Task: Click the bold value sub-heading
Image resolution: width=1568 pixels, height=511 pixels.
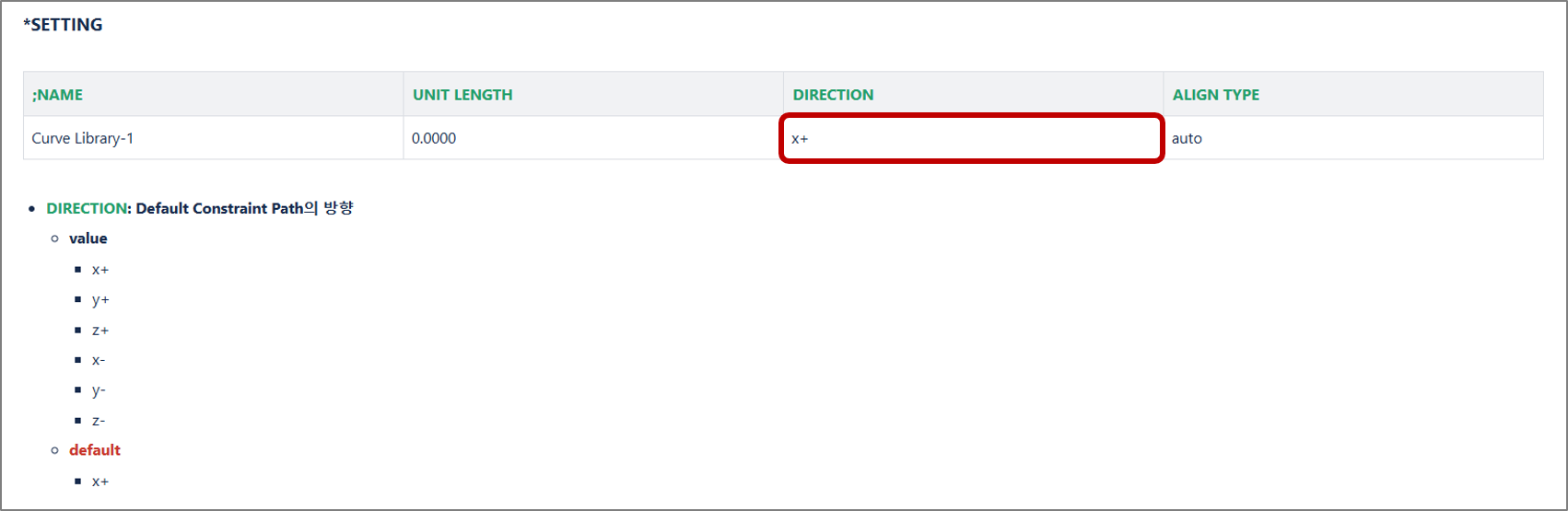Action: tap(88, 238)
